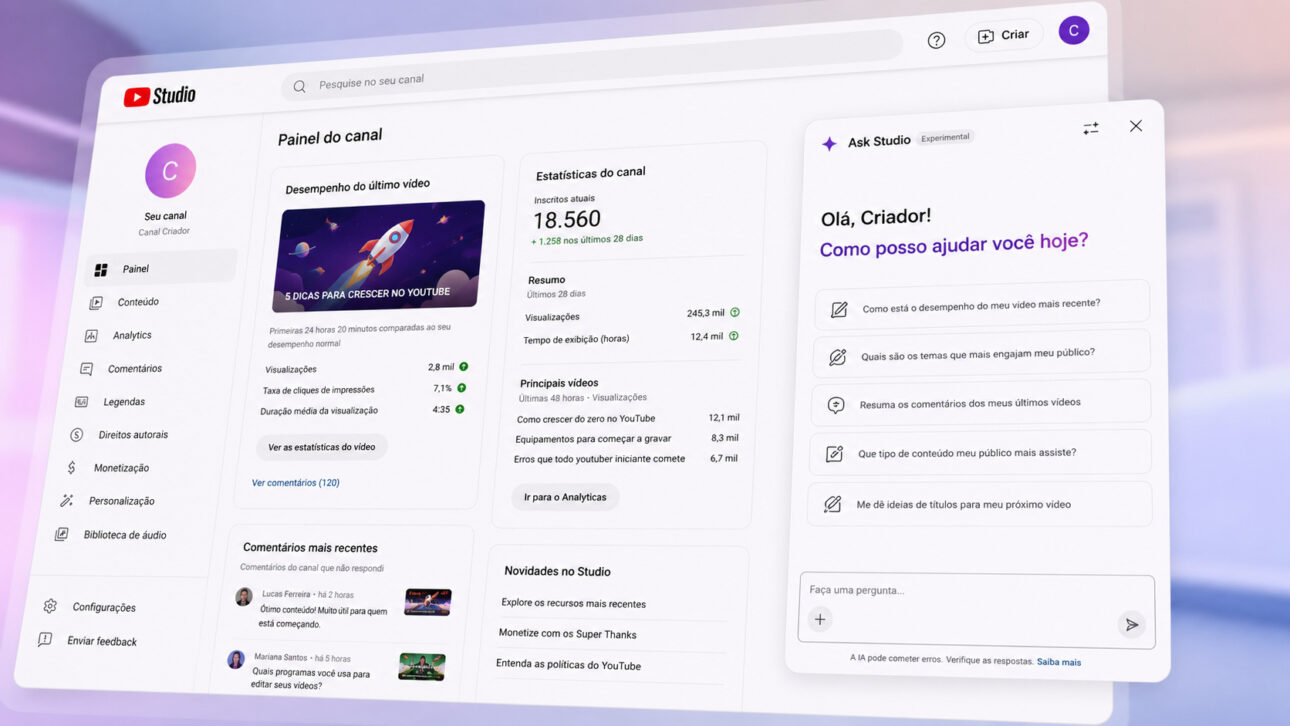
Task: Select prompt about temas que mais engajam
Action: tap(980, 354)
